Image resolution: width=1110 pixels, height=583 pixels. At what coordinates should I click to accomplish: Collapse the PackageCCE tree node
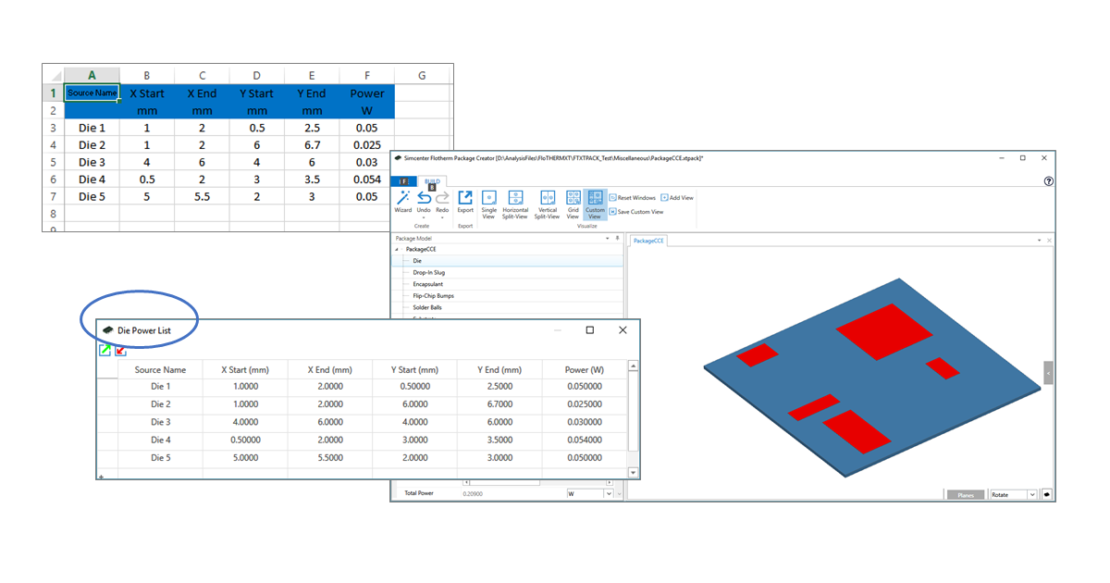point(396,248)
